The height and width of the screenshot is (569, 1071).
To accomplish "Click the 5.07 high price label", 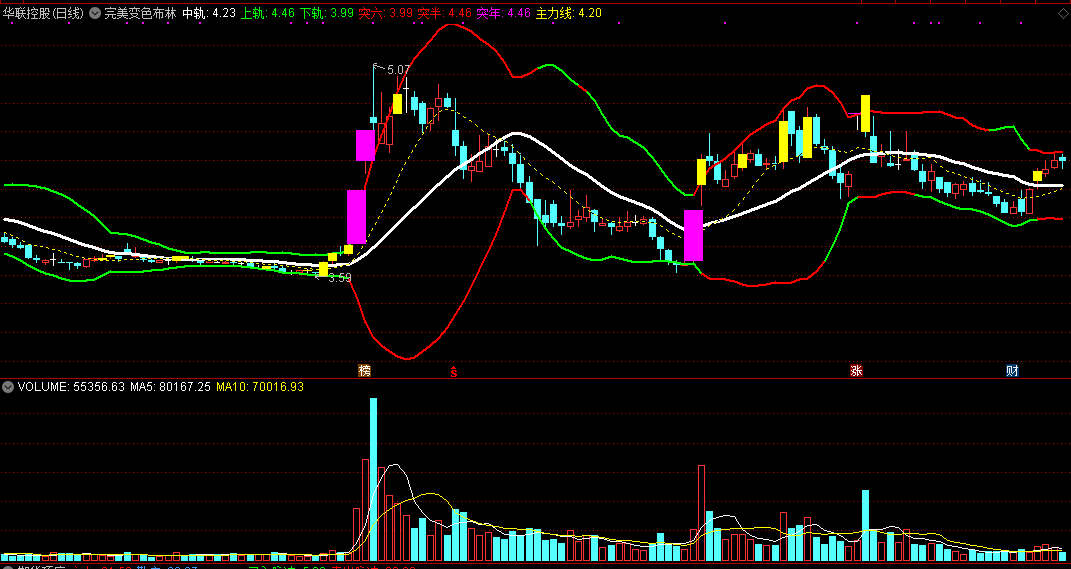I will click(x=398, y=70).
